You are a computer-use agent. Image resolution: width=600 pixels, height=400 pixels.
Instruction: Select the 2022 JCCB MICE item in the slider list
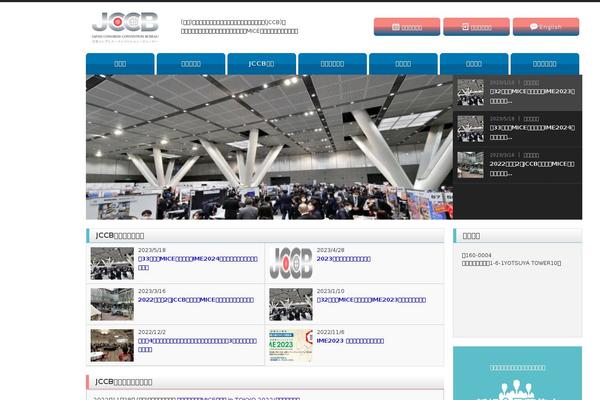click(x=517, y=165)
